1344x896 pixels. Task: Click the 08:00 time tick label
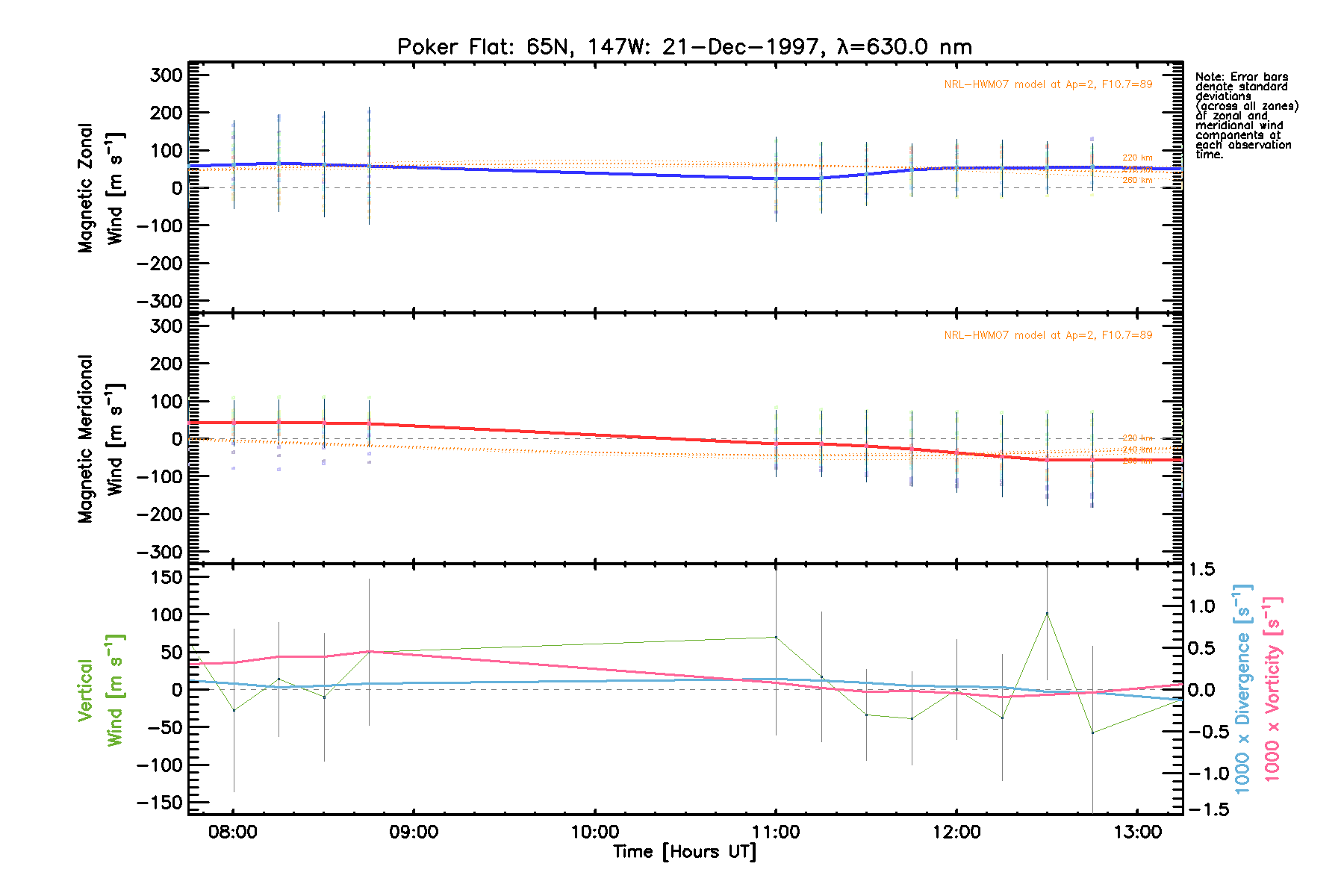pos(233,832)
